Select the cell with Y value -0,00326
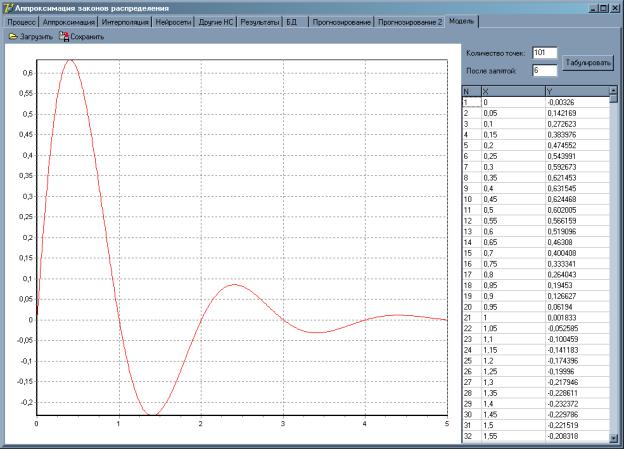 577,102
